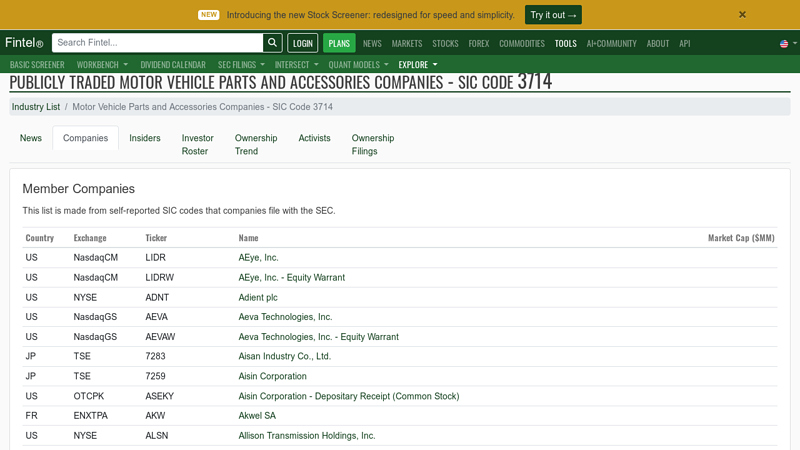Go to NEWS in top navigation
The image size is (800, 450).
[x=372, y=44]
